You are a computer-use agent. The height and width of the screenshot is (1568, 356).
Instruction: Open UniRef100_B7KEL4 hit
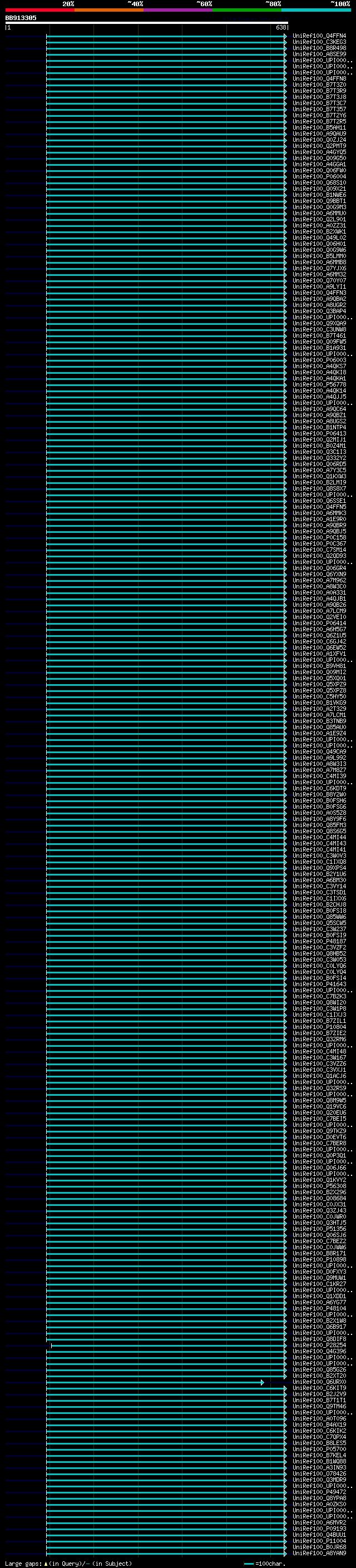[x=319, y=1455]
